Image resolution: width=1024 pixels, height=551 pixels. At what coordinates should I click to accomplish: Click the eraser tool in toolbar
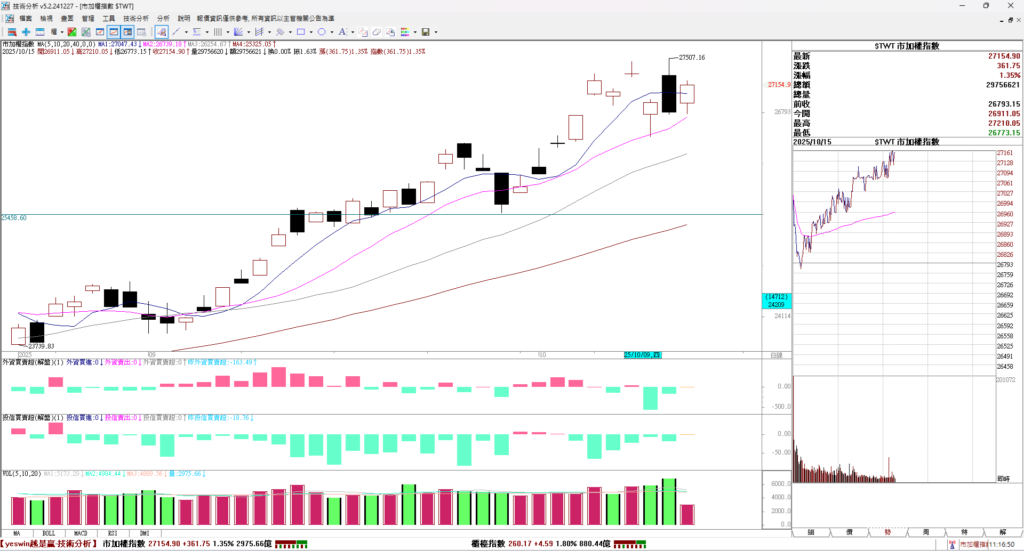point(378,32)
